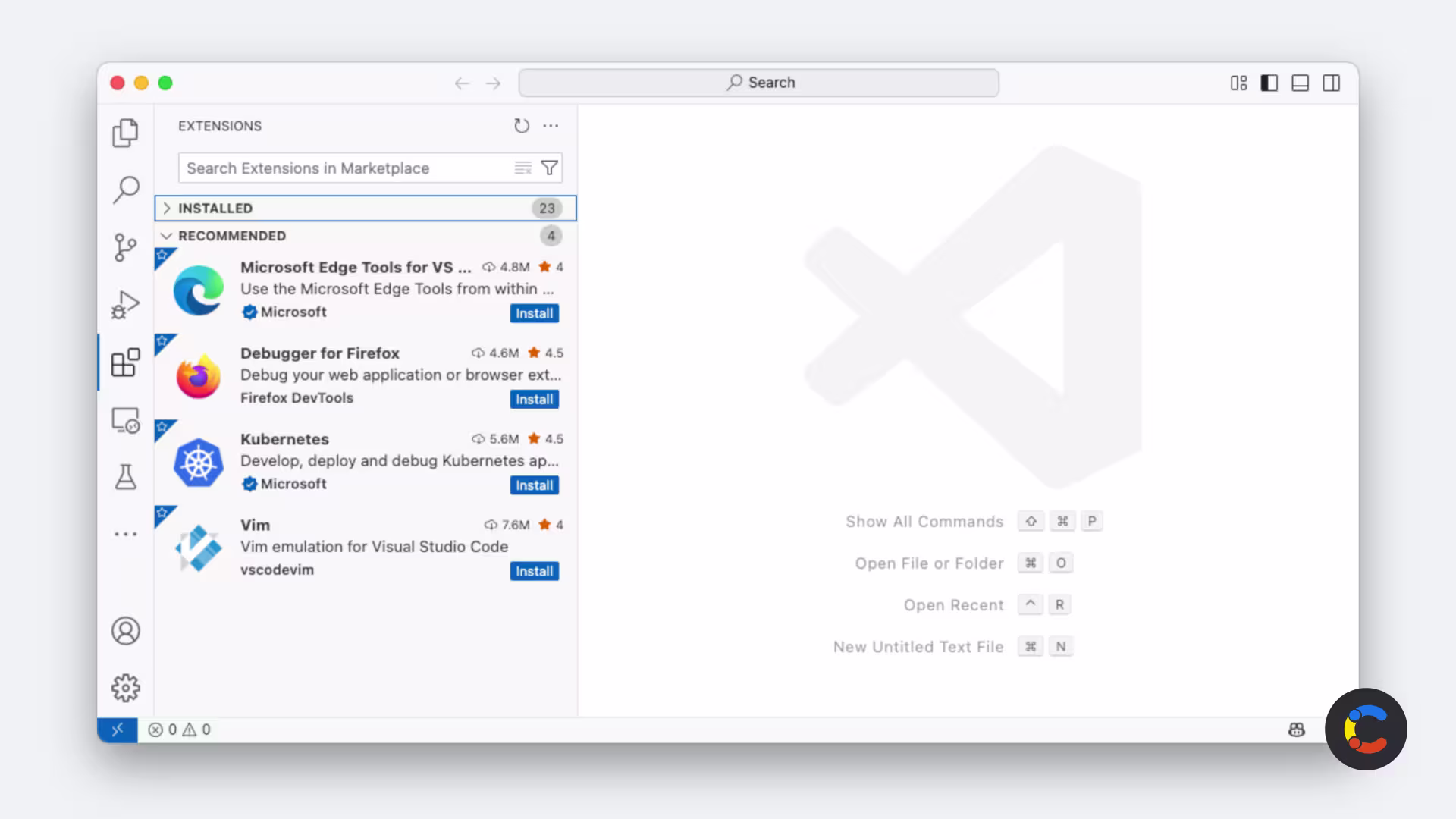Click the 'Open Recent' text
The width and height of the screenshot is (1456, 819).
[x=953, y=605]
